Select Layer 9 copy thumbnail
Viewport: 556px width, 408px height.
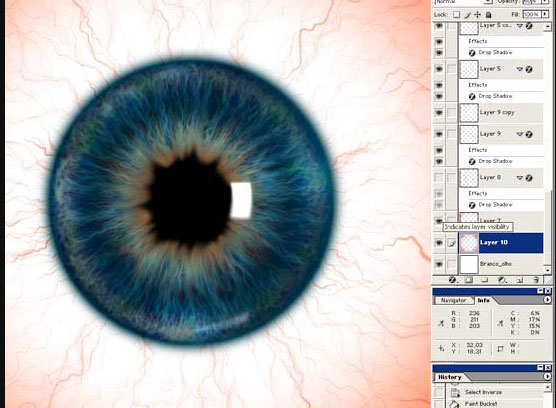(x=469, y=113)
